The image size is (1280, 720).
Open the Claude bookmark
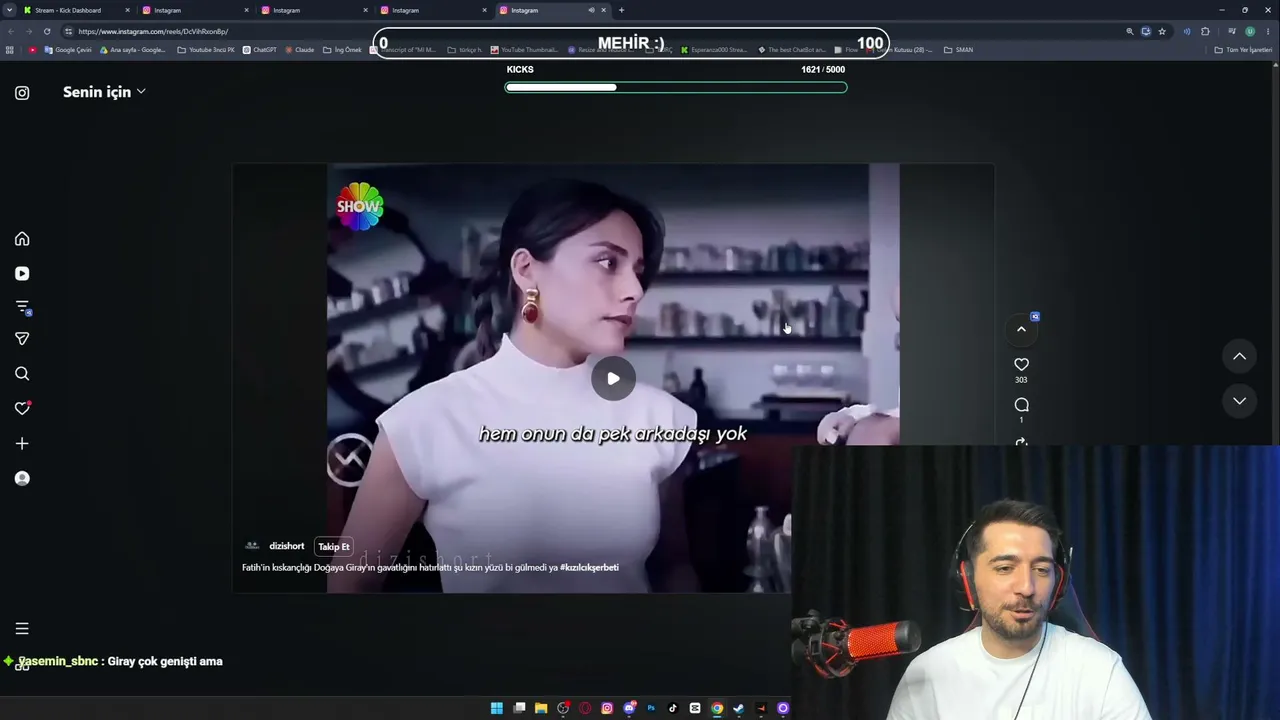300,50
